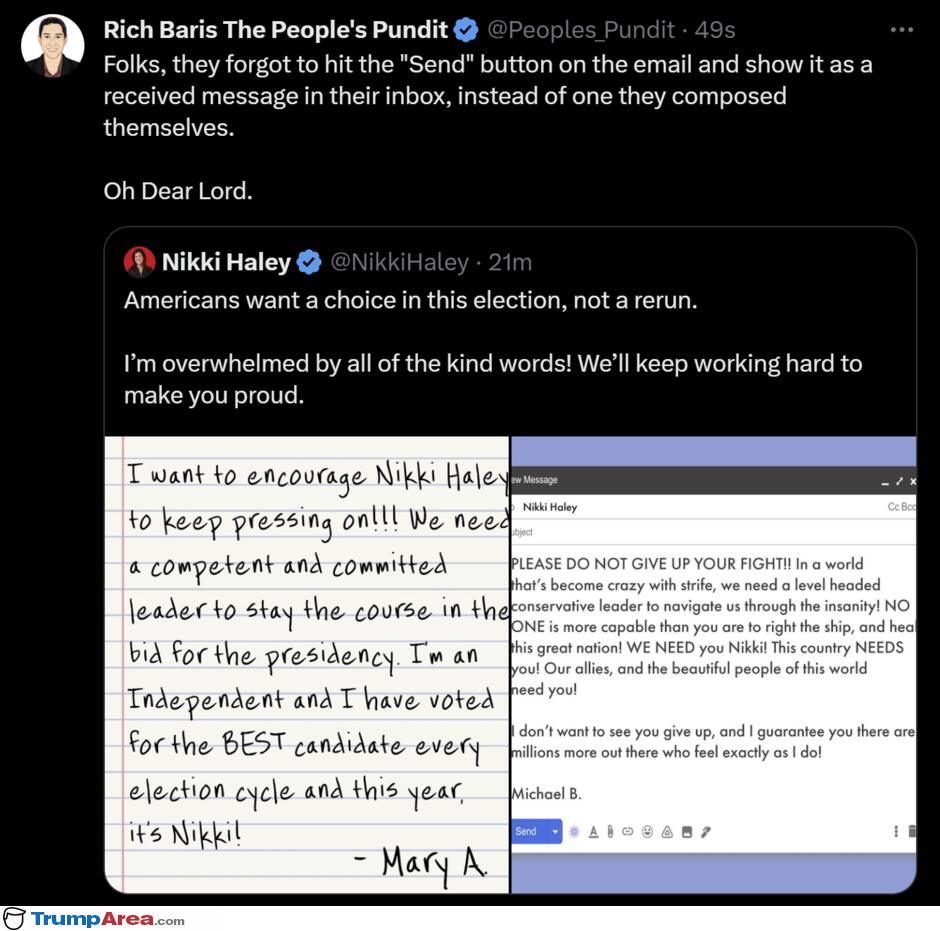
Task: Click the insert signature pen icon
Action: [x=706, y=831]
